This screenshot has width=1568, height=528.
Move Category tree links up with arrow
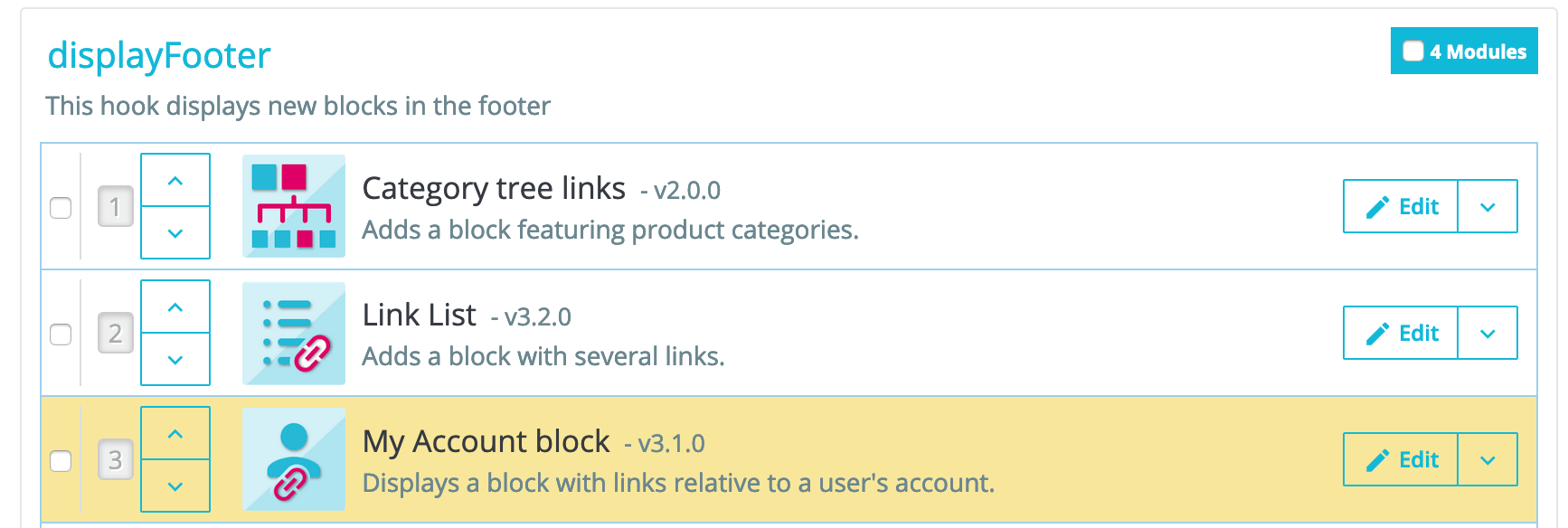coord(175,180)
